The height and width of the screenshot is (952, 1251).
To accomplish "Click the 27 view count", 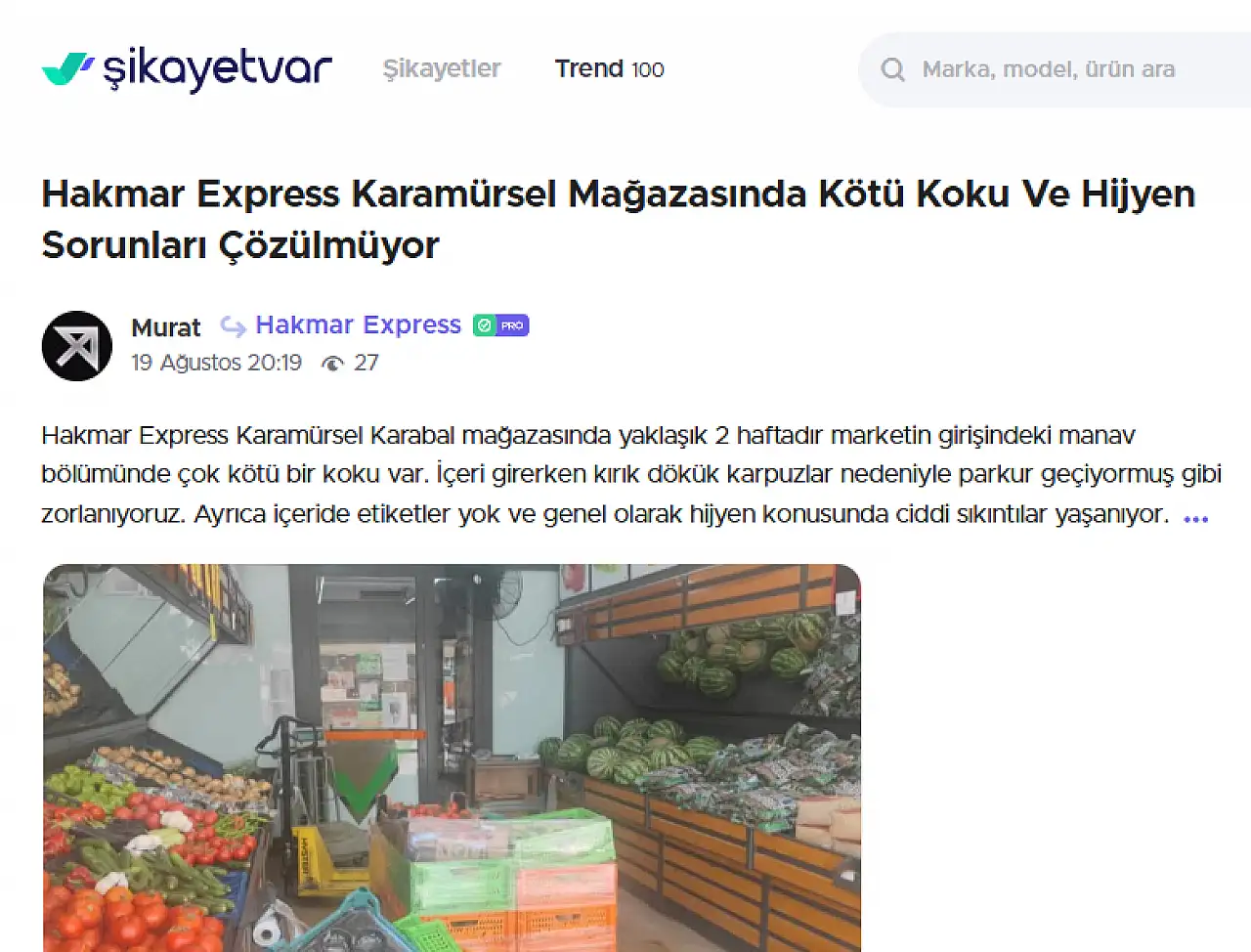I will click(367, 363).
